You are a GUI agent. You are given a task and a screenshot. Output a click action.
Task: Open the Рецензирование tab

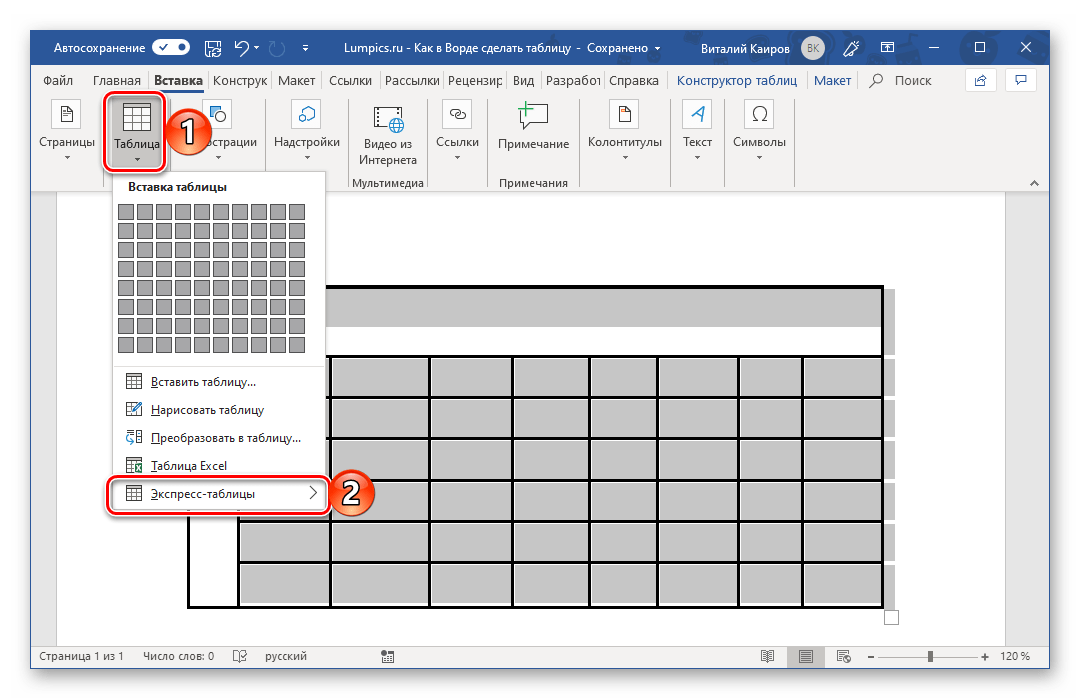coord(475,81)
